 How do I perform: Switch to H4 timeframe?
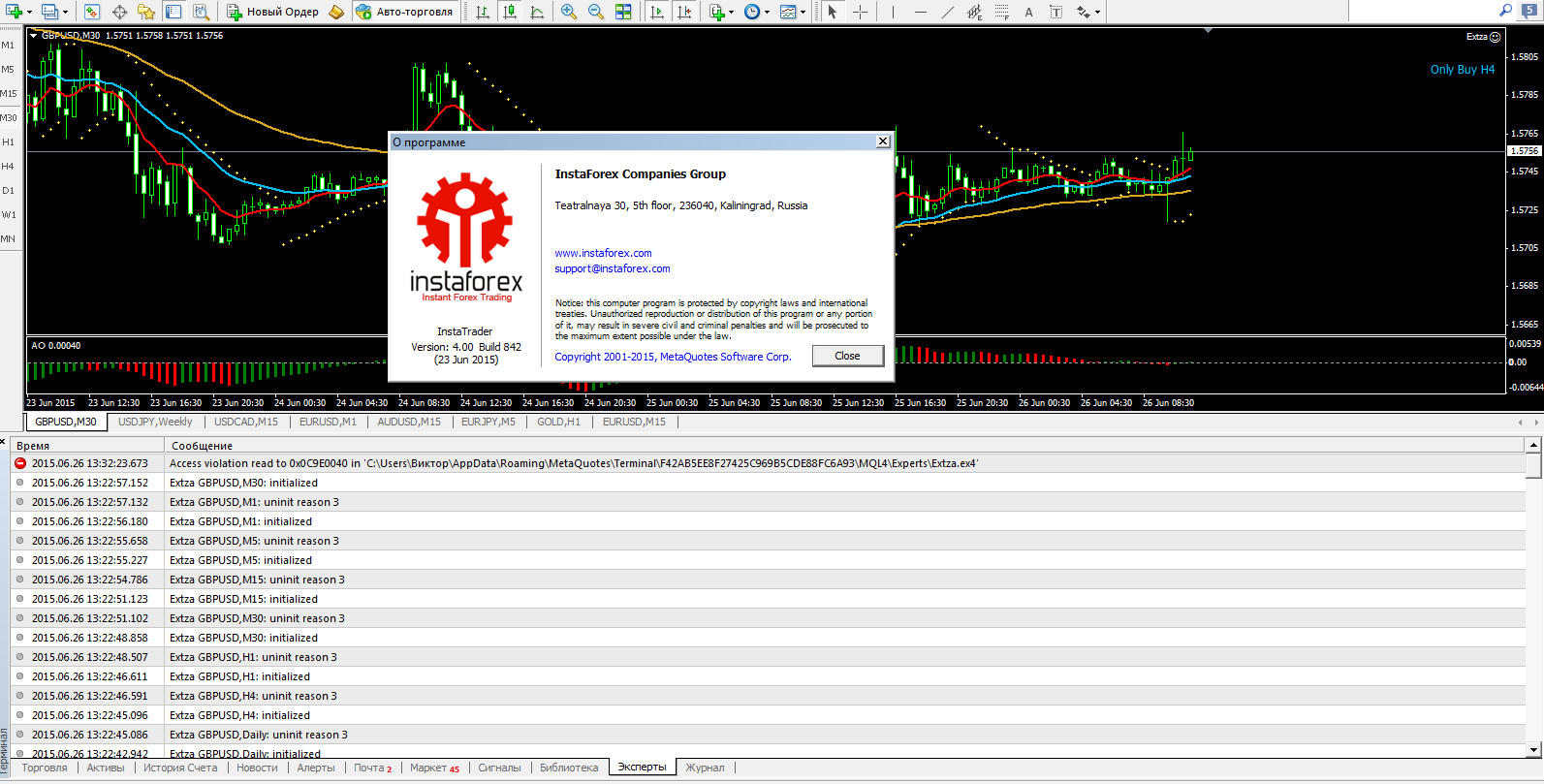pyautogui.click(x=8, y=167)
